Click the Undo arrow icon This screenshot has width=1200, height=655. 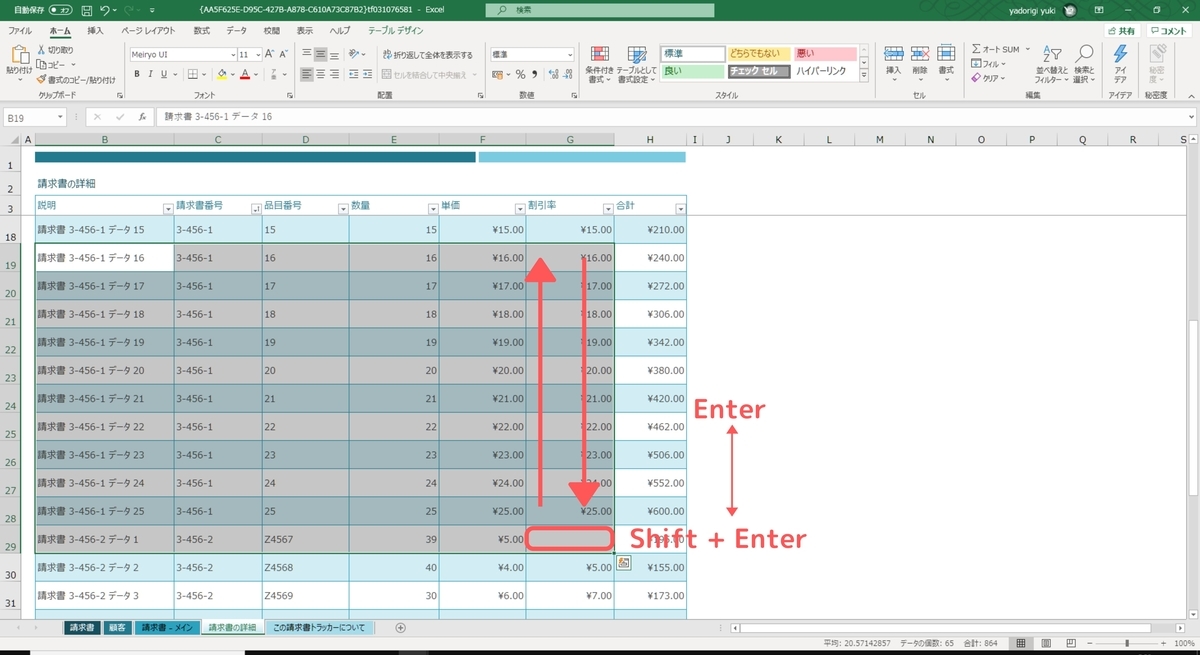pos(105,10)
